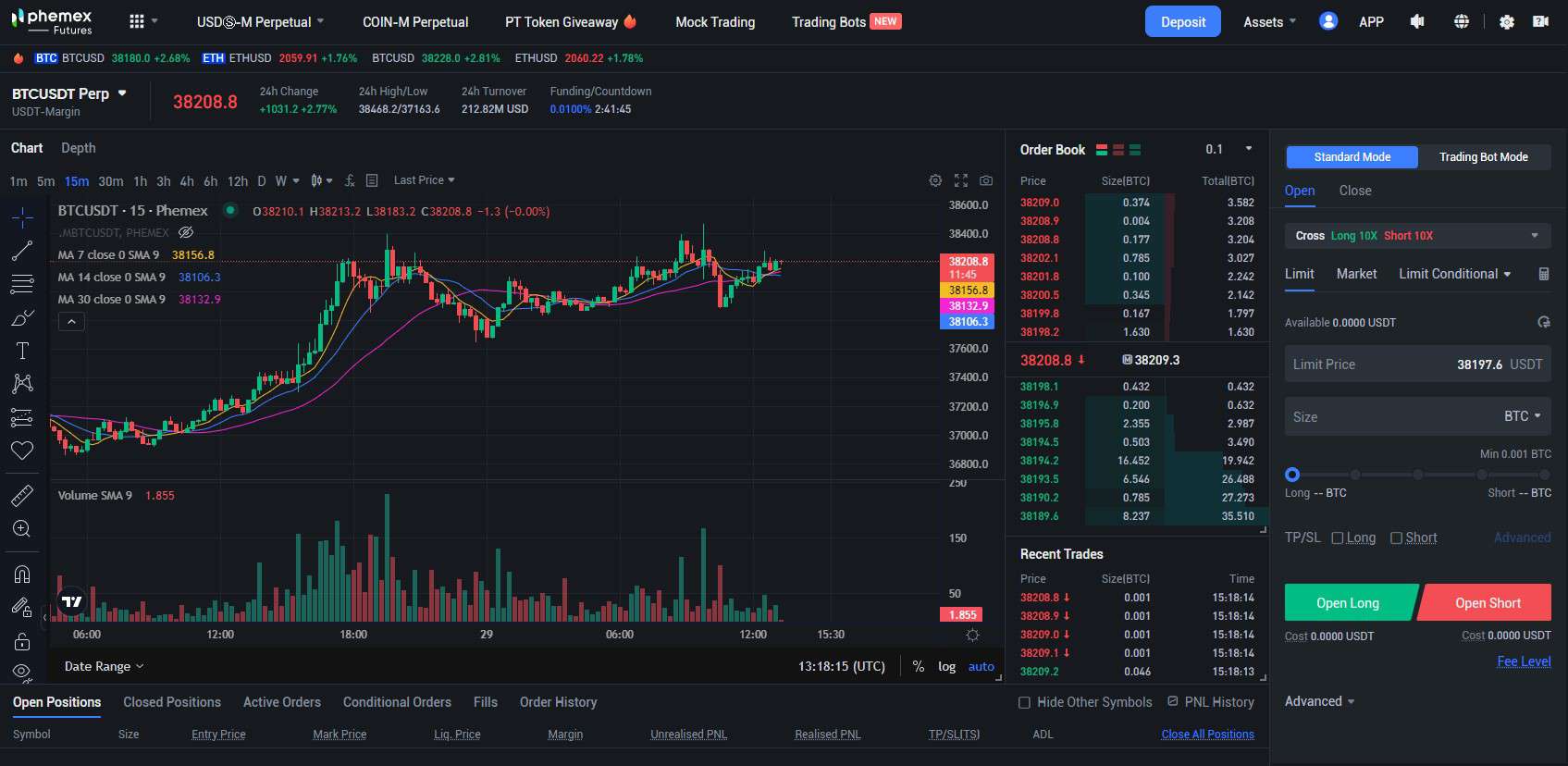Open the Size BTC unit dropdown
1568x766 pixels.
[1522, 416]
